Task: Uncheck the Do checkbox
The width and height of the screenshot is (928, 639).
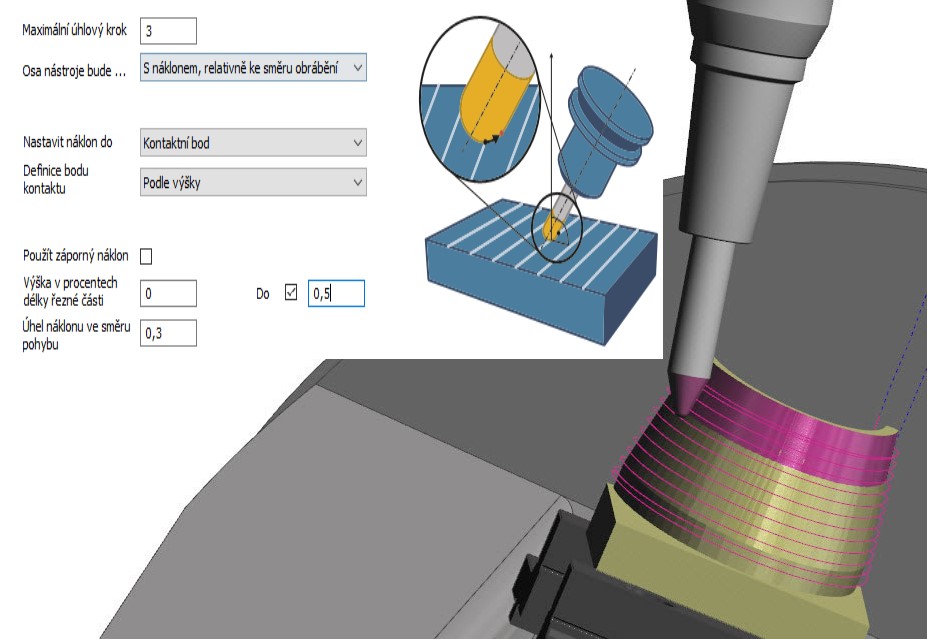Action: [x=291, y=293]
